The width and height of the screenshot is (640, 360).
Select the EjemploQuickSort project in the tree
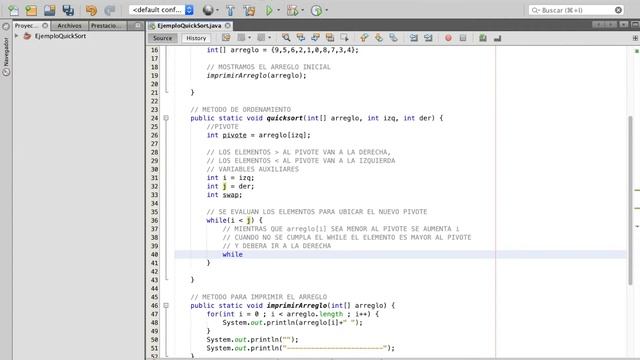60,36
